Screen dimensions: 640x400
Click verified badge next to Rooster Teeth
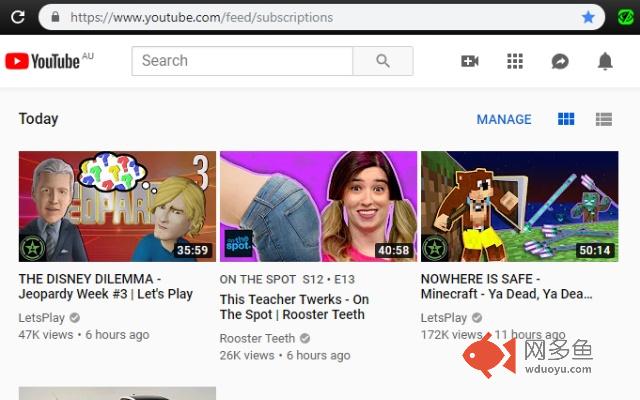[x=305, y=338]
